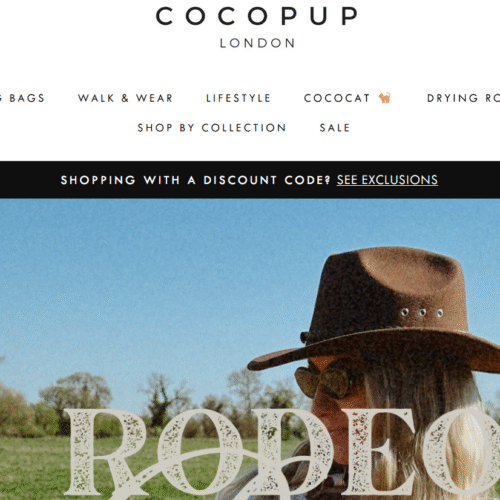Open Shop By Collection menu
Viewport: 500px width, 500px height.
pyautogui.click(x=212, y=128)
